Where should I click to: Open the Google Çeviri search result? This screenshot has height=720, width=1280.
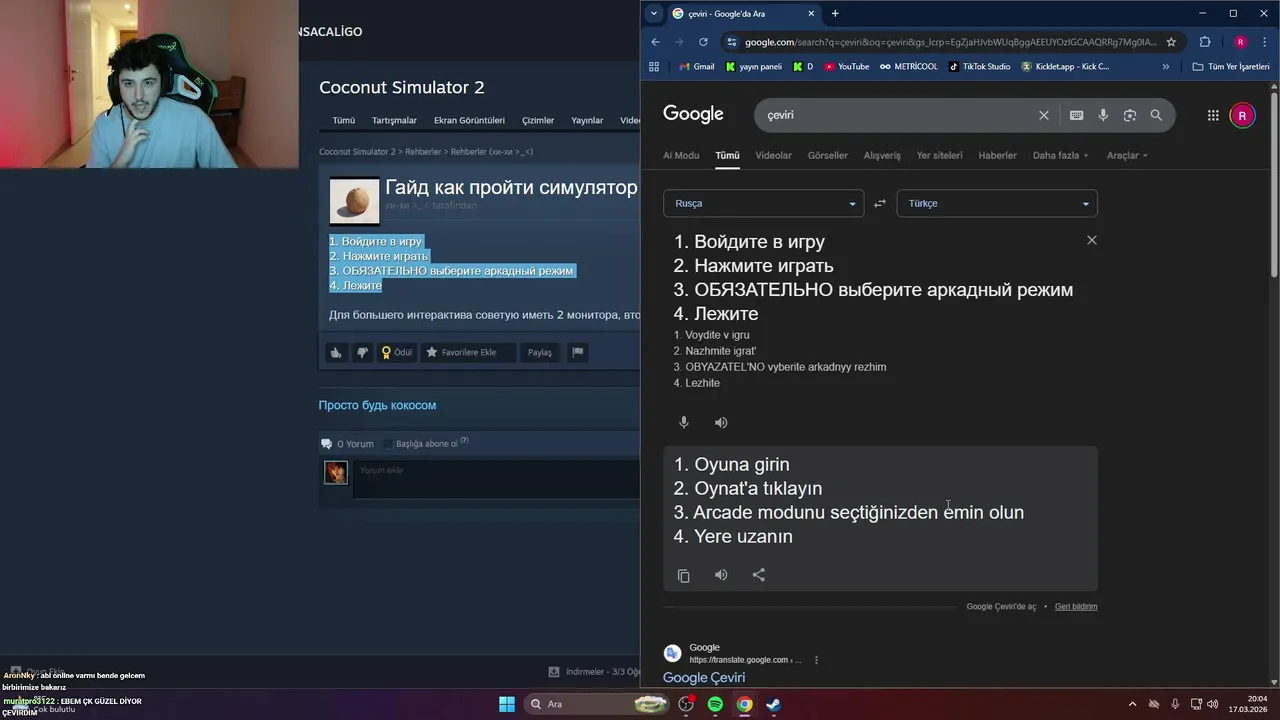tap(704, 677)
